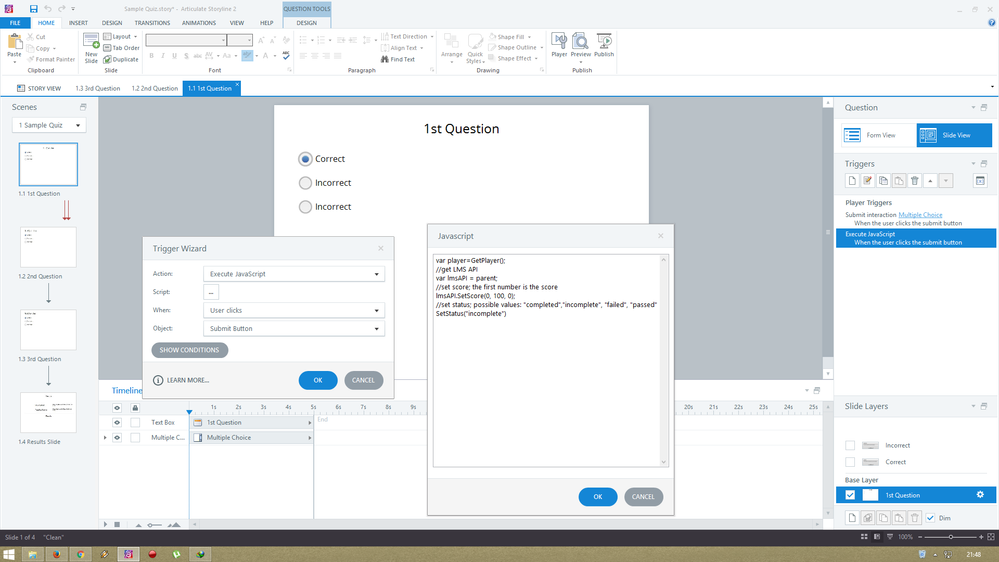Click Show Conditions button
This screenshot has width=999, height=562.
[190, 350]
